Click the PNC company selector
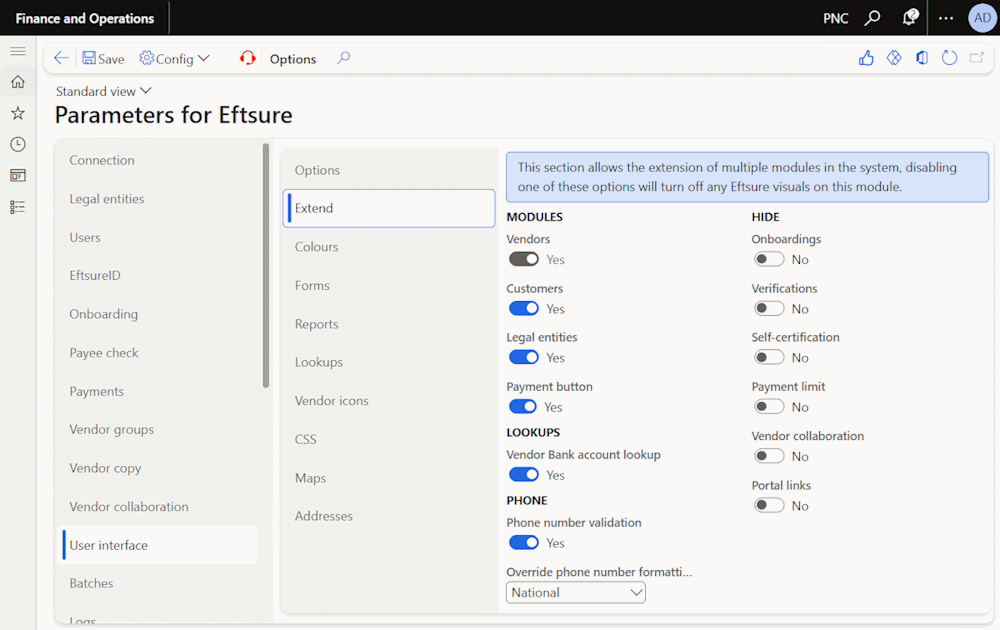This screenshot has width=1000, height=630. pos(835,18)
